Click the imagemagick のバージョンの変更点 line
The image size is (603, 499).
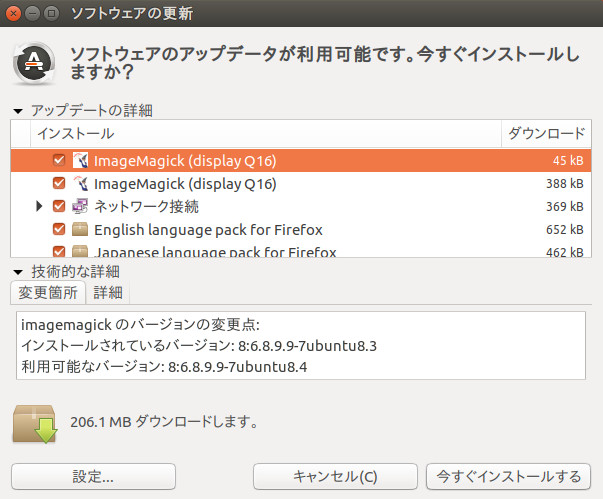[140, 325]
